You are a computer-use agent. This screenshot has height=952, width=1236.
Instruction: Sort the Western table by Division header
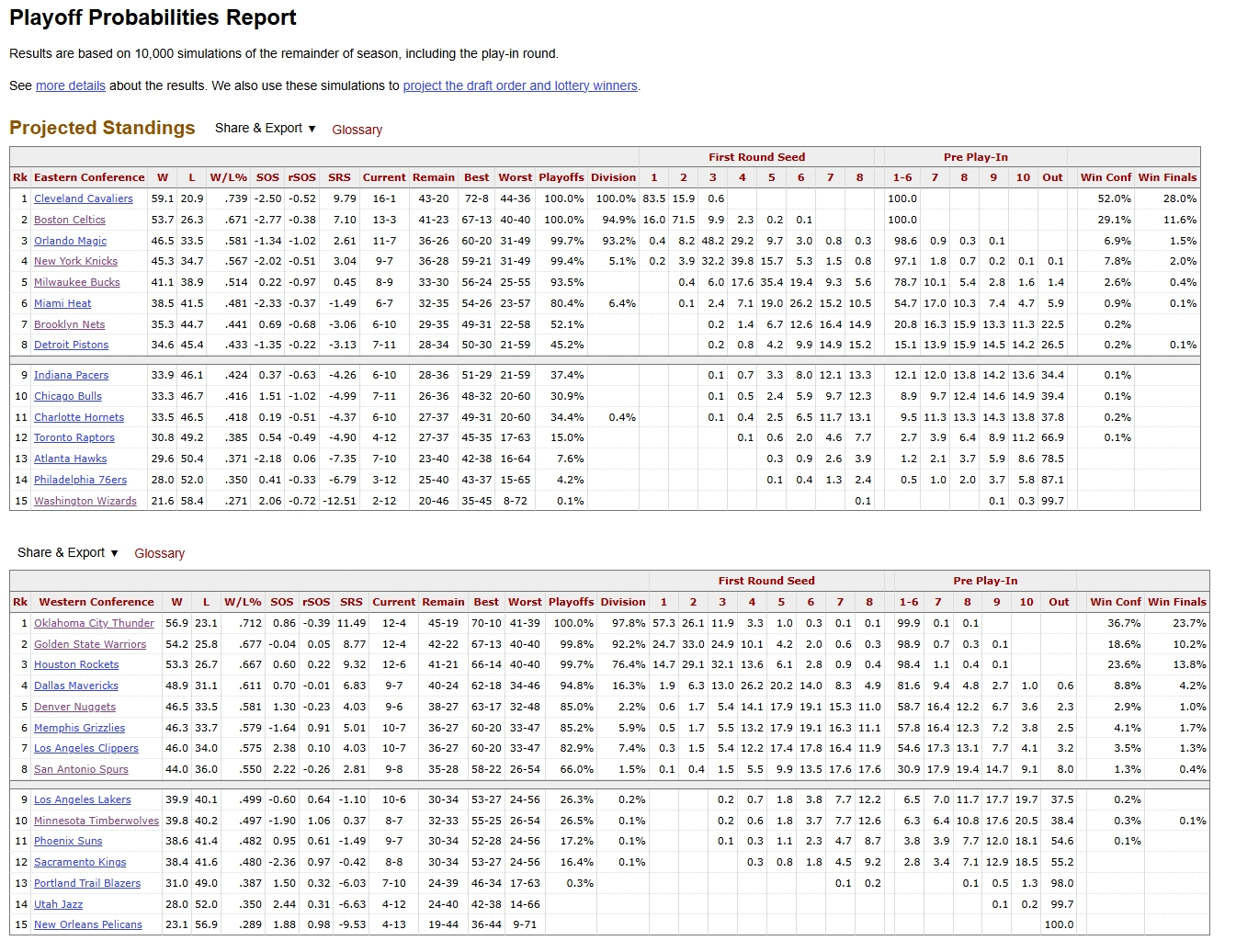tap(623, 602)
